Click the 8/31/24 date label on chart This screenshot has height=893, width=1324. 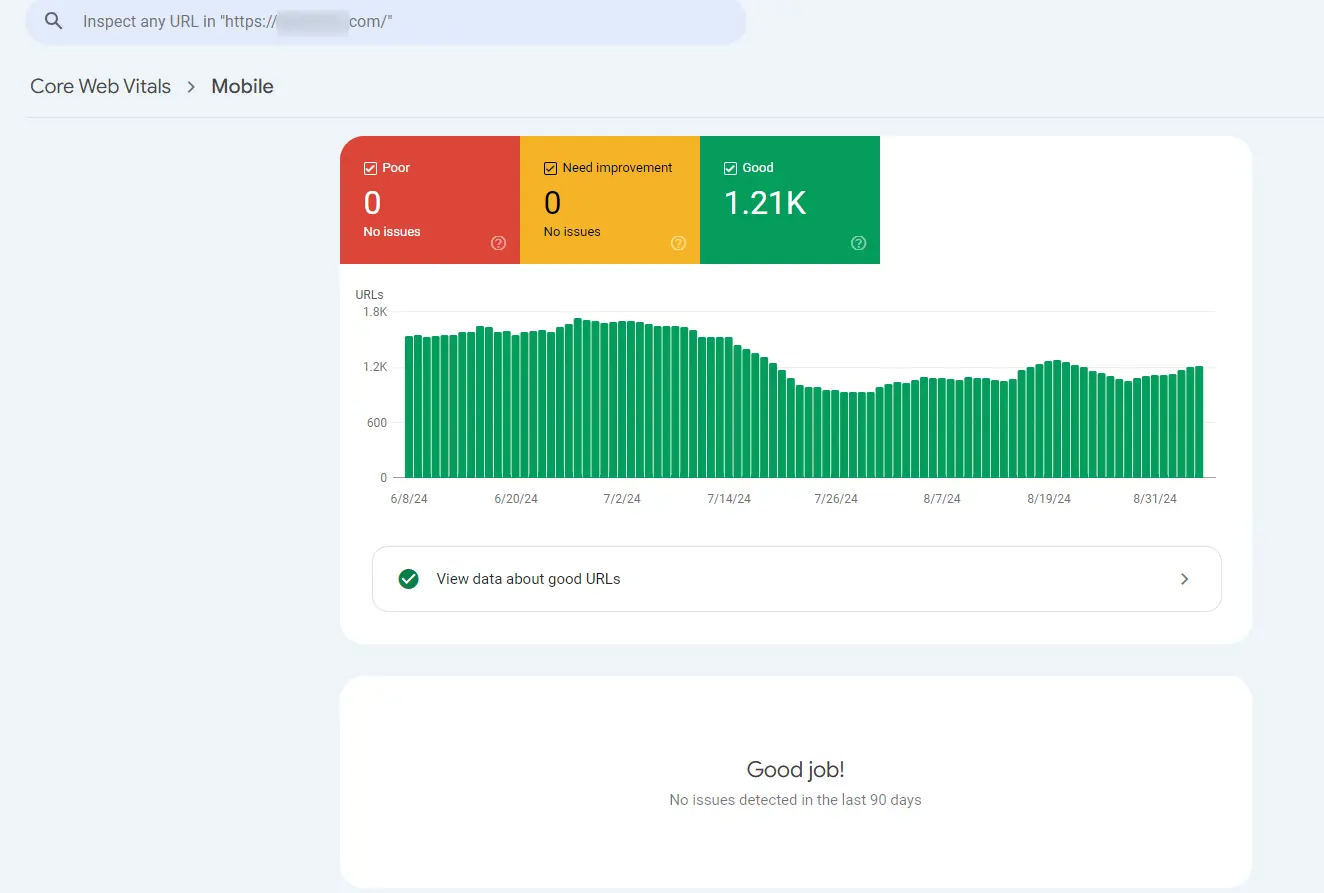click(1155, 499)
